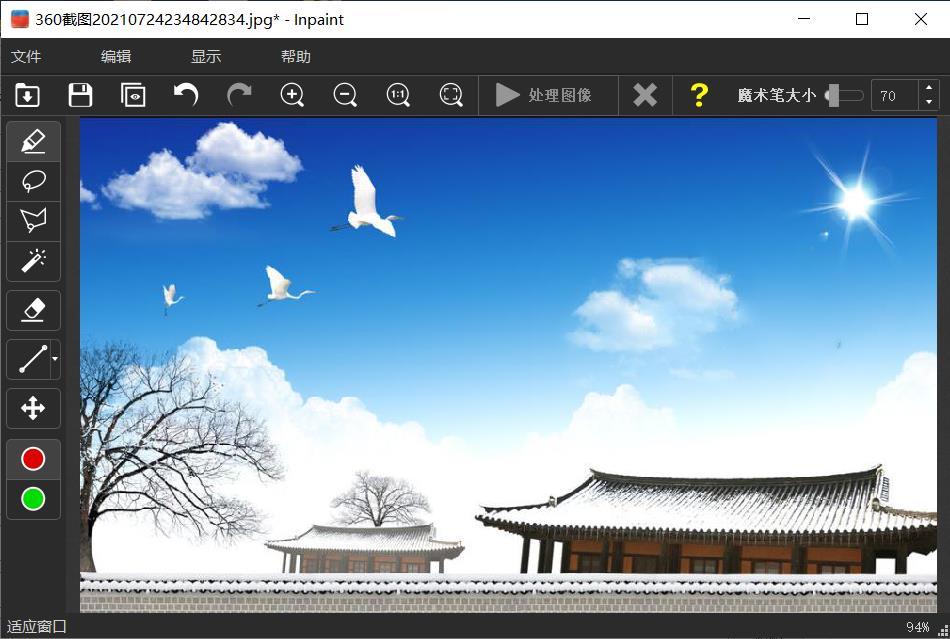Select the Move tool

(33, 408)
